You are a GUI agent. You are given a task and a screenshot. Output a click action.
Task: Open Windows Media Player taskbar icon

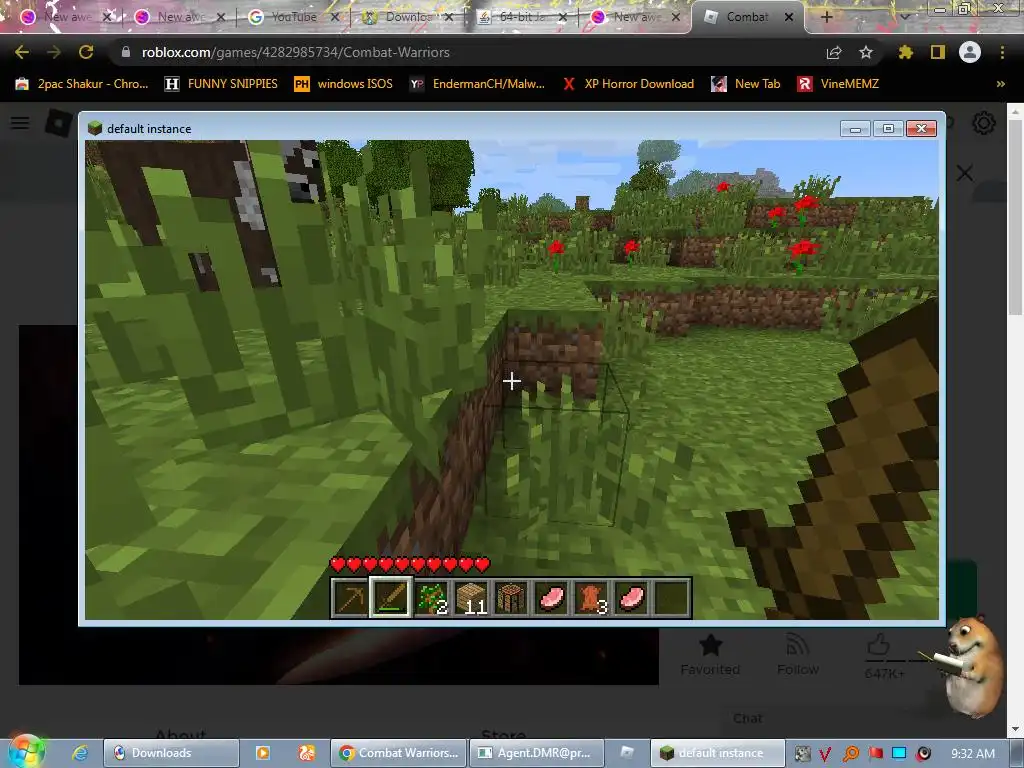(263, 753)
